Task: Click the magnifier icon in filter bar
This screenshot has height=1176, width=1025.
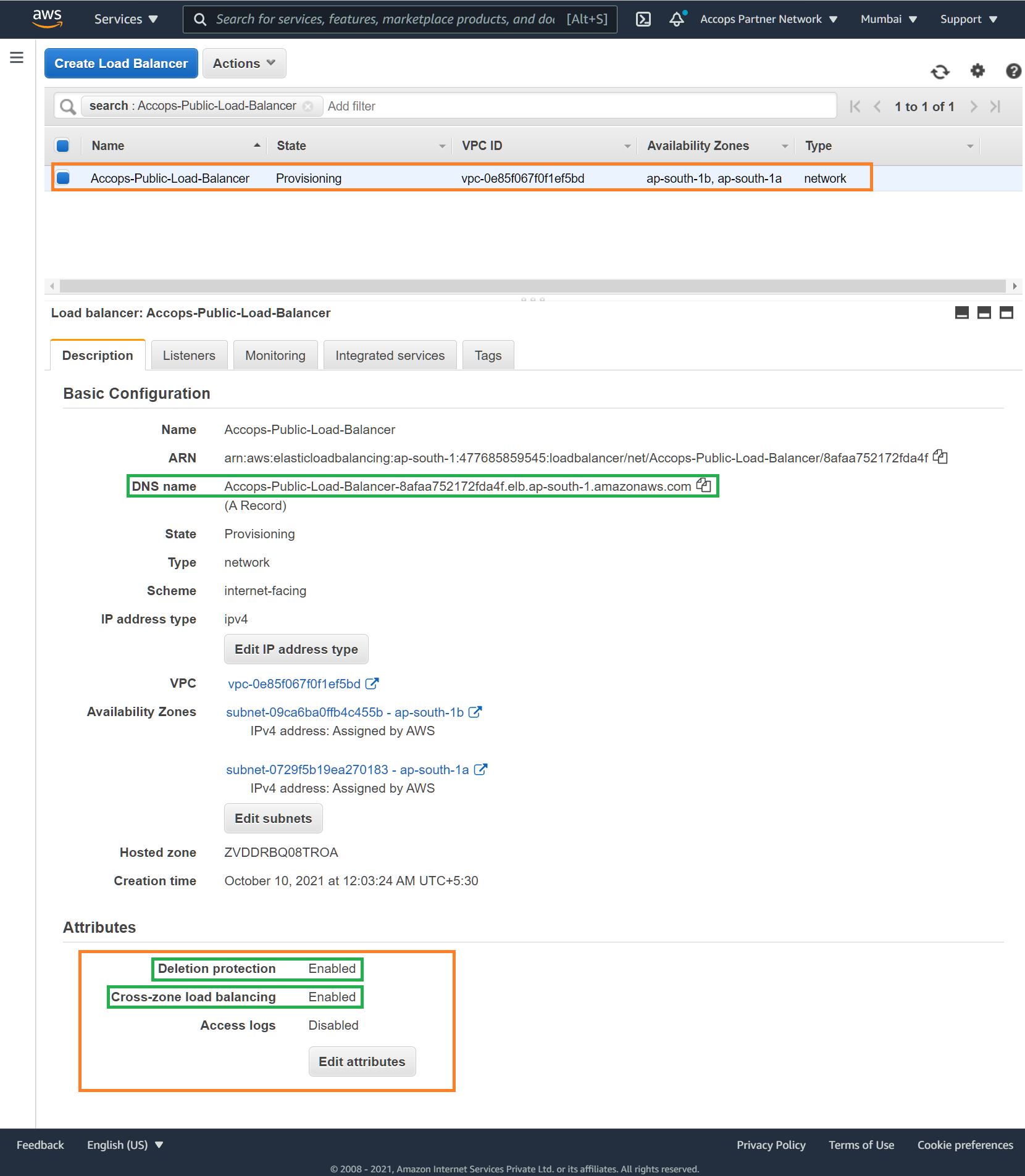Action: (68, 106)
